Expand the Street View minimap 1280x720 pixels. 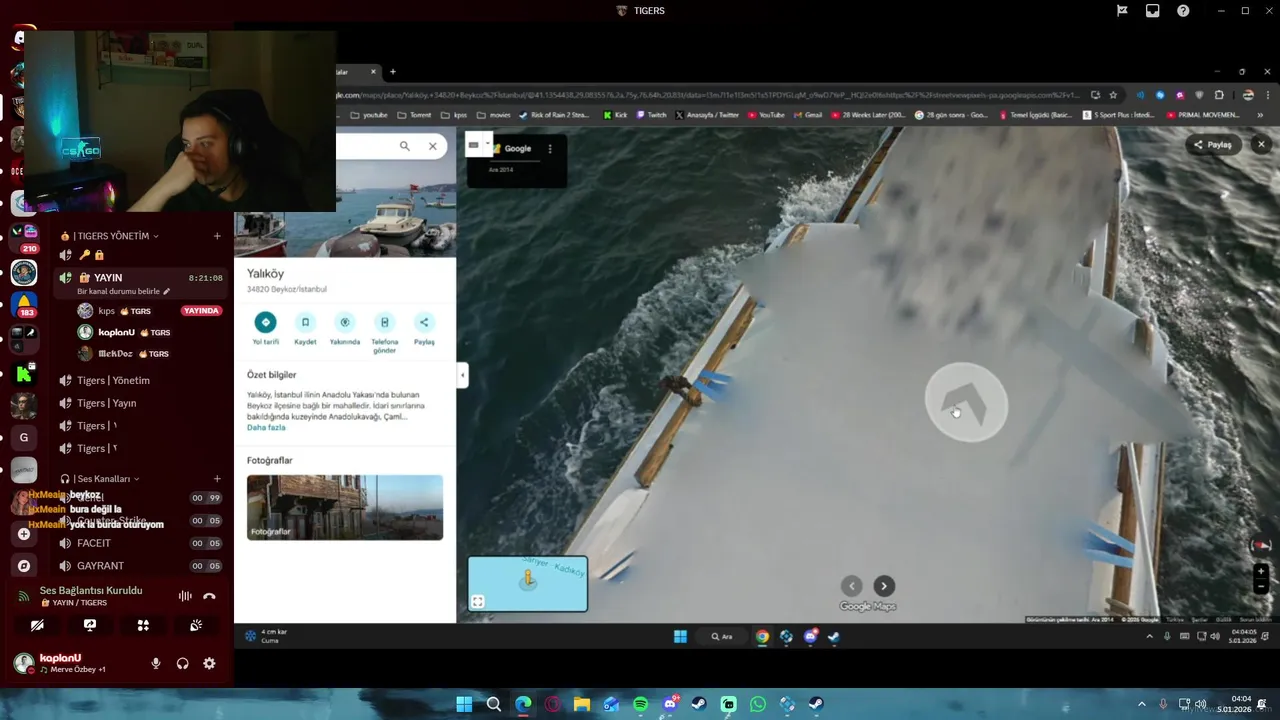tap(478, 601)
